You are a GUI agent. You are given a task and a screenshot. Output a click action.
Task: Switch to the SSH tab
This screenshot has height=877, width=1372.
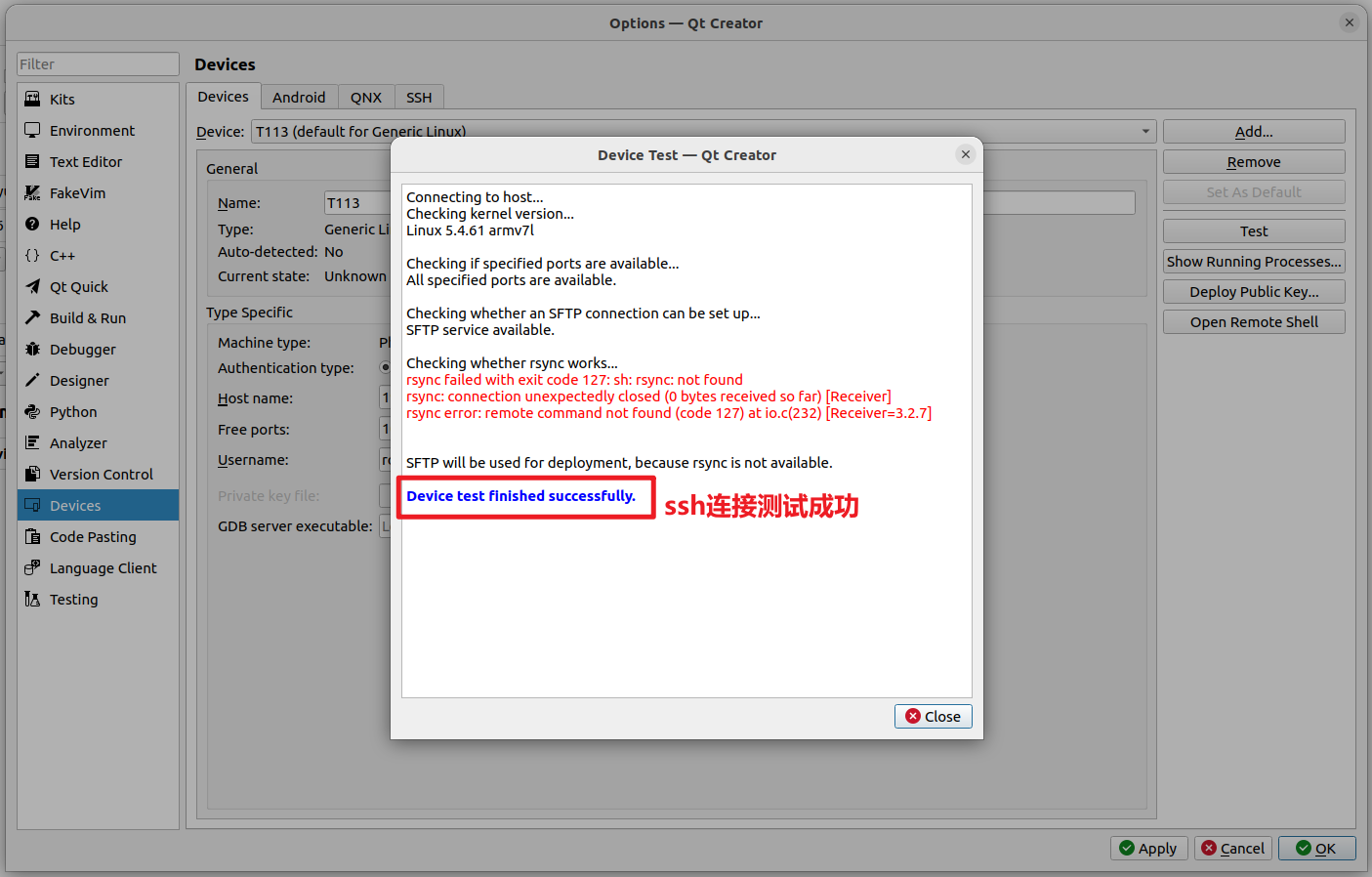[x=419, y=98]
